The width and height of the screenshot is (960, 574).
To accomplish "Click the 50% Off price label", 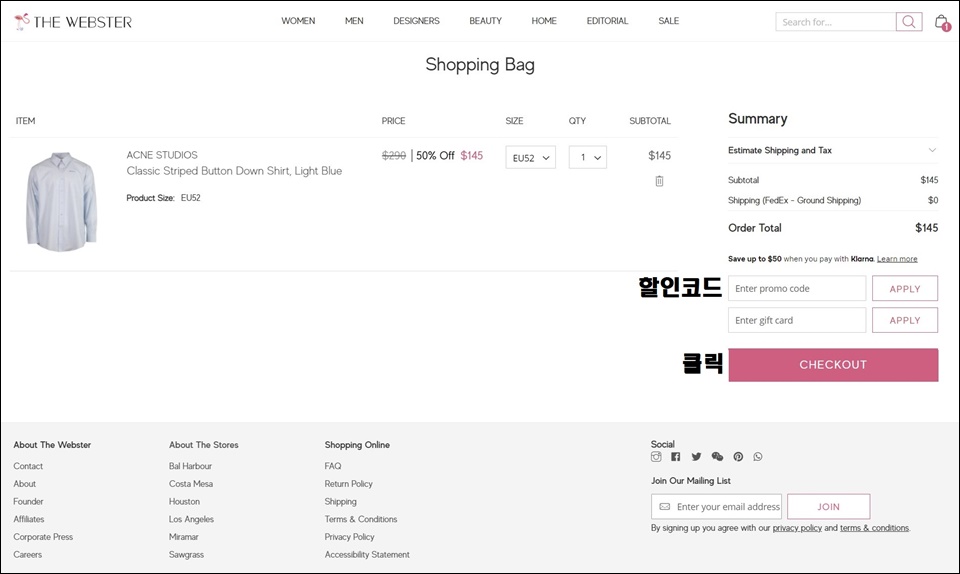I will [435, 155].
